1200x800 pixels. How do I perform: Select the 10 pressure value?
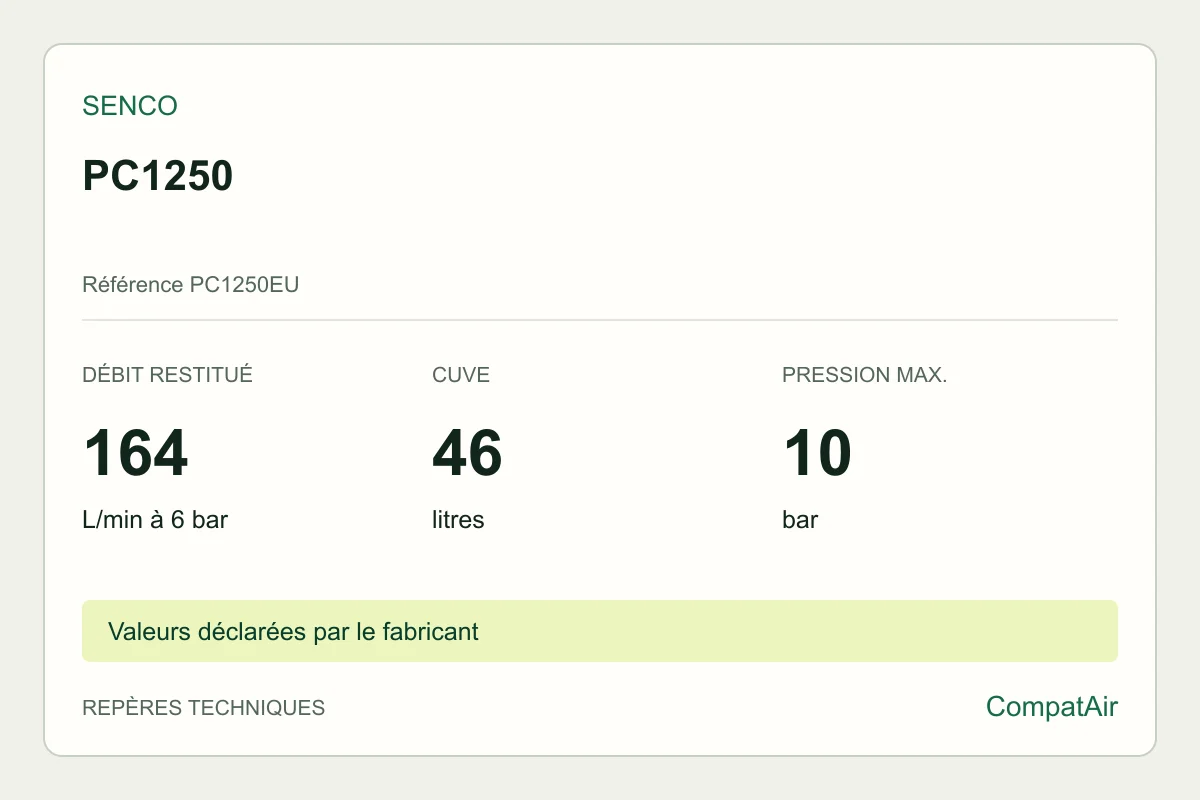point(817,452)
